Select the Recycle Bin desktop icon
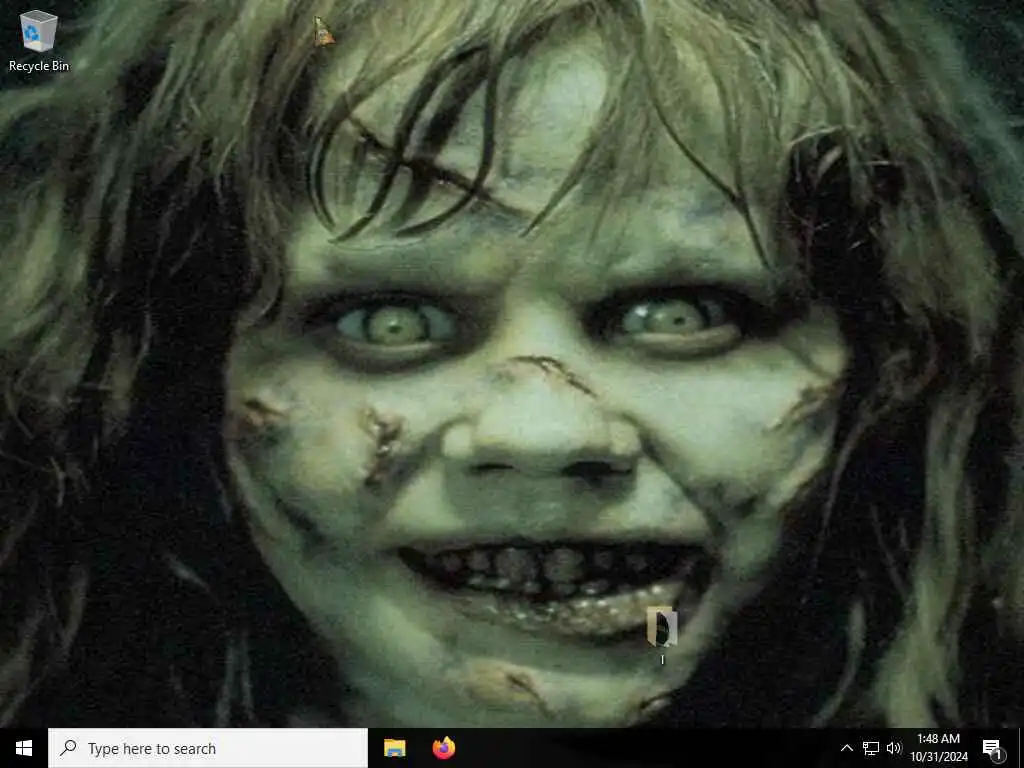Viewport: 1024px width, 768px height. click(39, 40)
